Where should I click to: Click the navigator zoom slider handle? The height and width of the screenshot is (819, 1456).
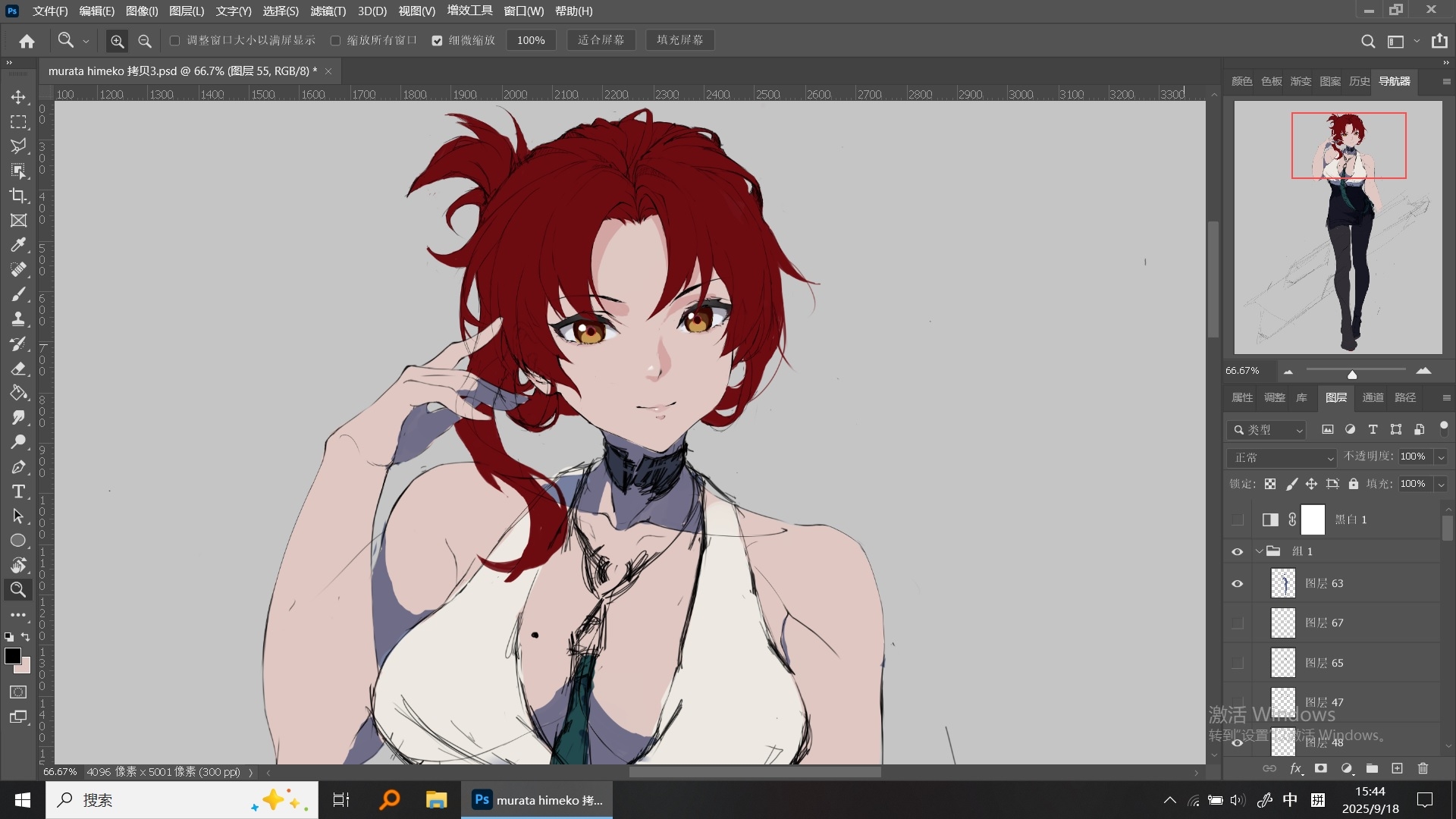tap(1352, 374)
